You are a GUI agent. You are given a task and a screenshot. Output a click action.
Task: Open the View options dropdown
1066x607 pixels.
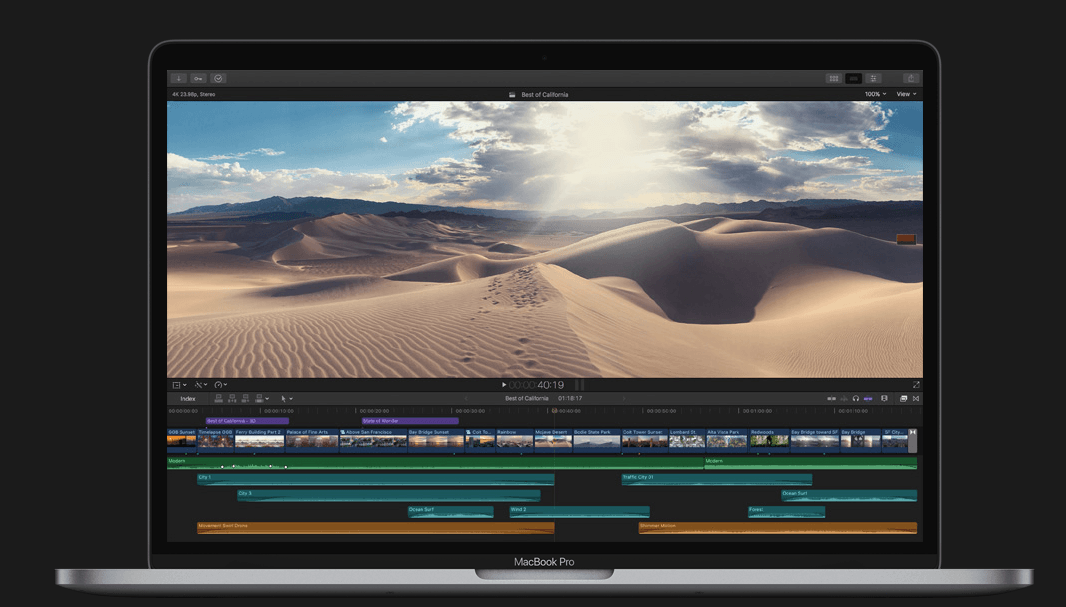(x=906, y=94)
